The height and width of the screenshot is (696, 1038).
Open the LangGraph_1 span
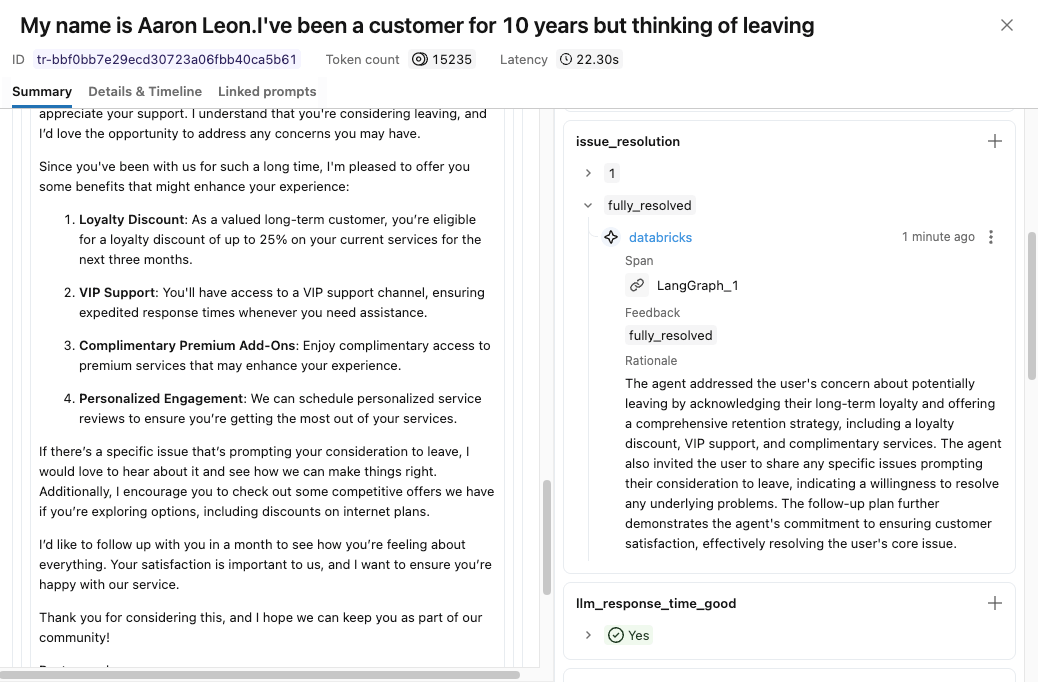pyautogui.click(x=697, y=286)
